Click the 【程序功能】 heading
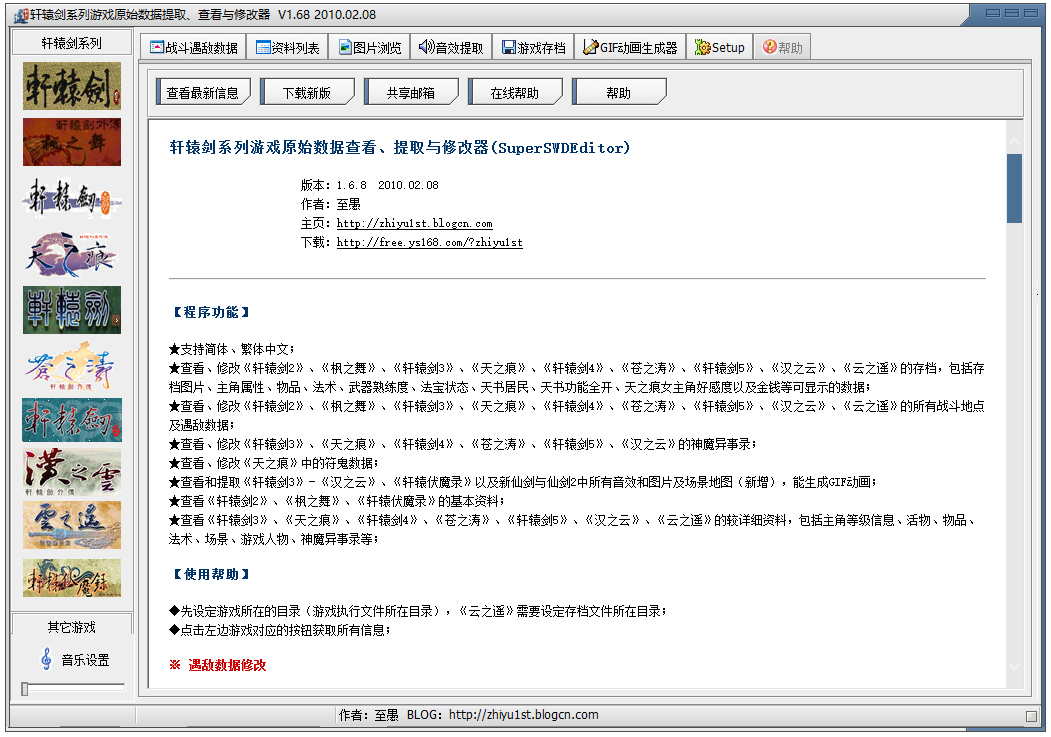Viewport: 1051px width, 737px height. pyautogui.click(x=211, y=312)
